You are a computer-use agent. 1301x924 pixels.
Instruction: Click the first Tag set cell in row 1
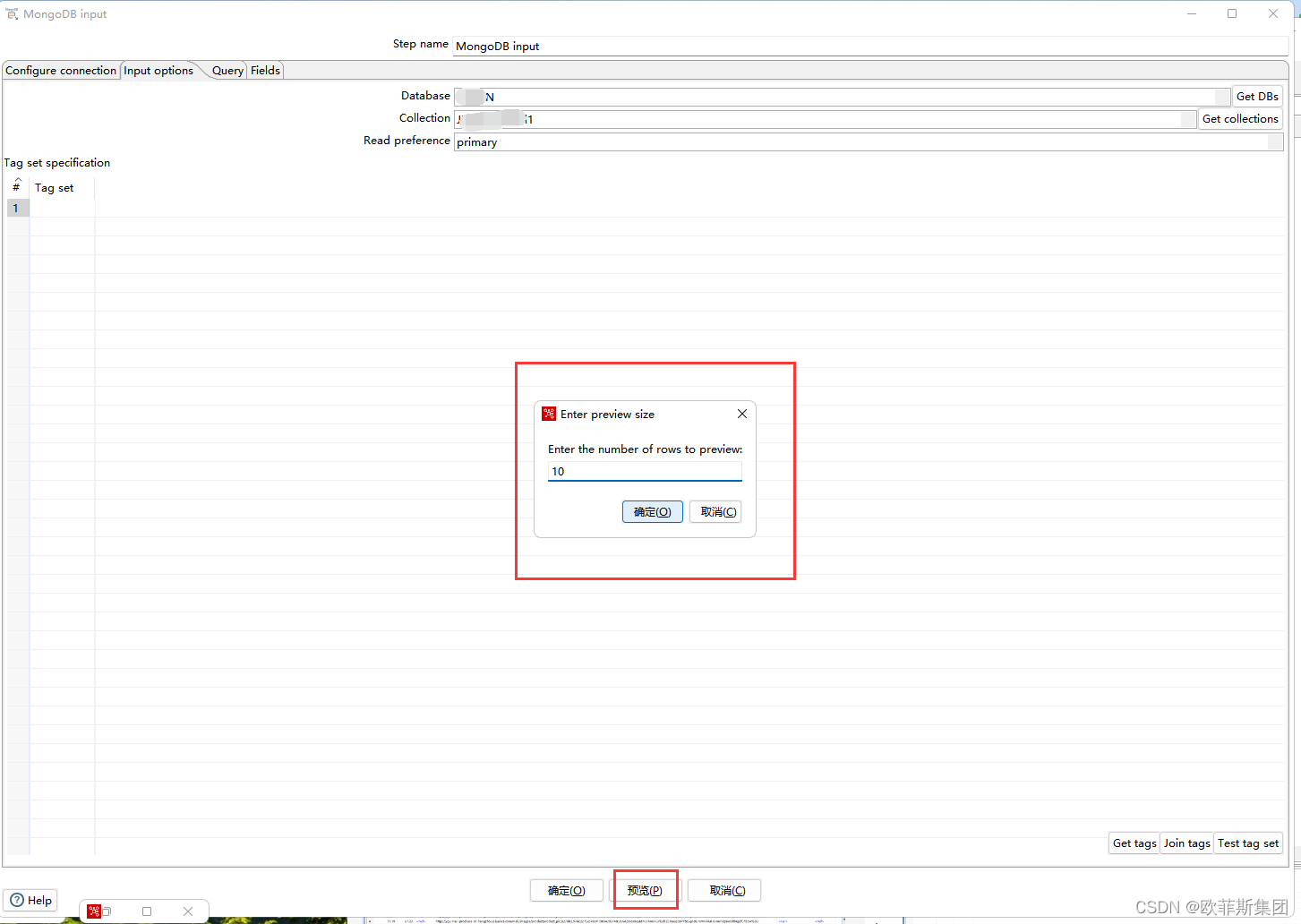tap(63, 208)
